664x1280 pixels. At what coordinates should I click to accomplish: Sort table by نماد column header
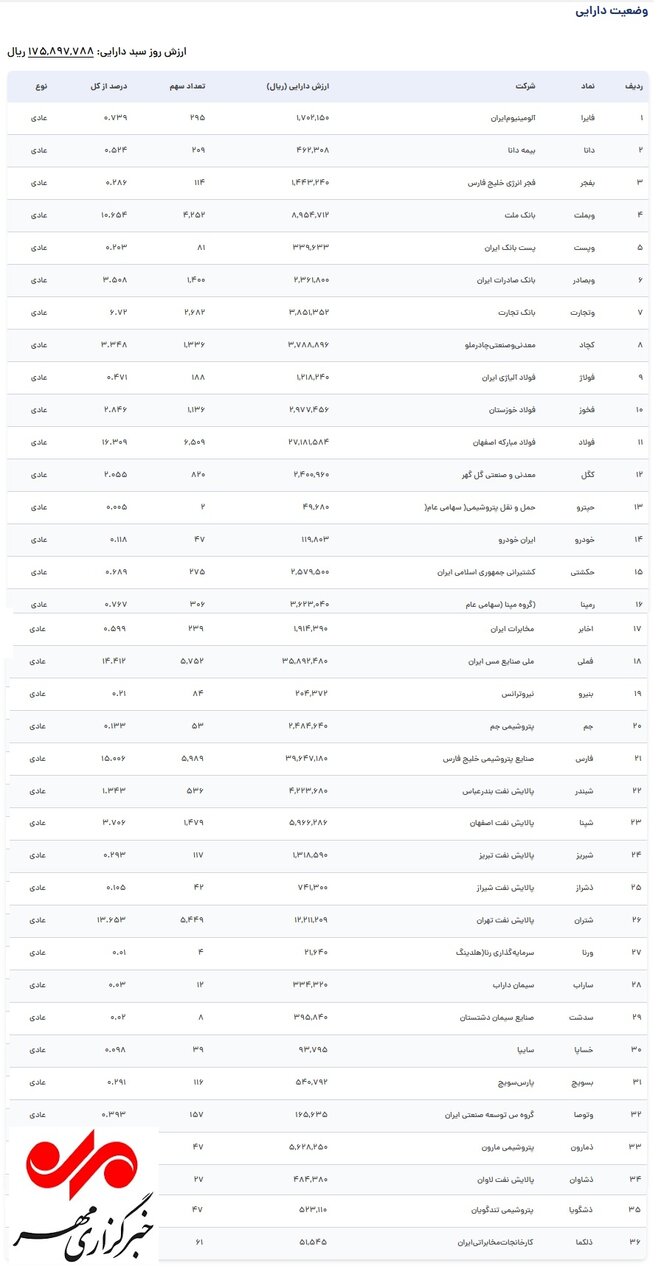pos(589,87)
